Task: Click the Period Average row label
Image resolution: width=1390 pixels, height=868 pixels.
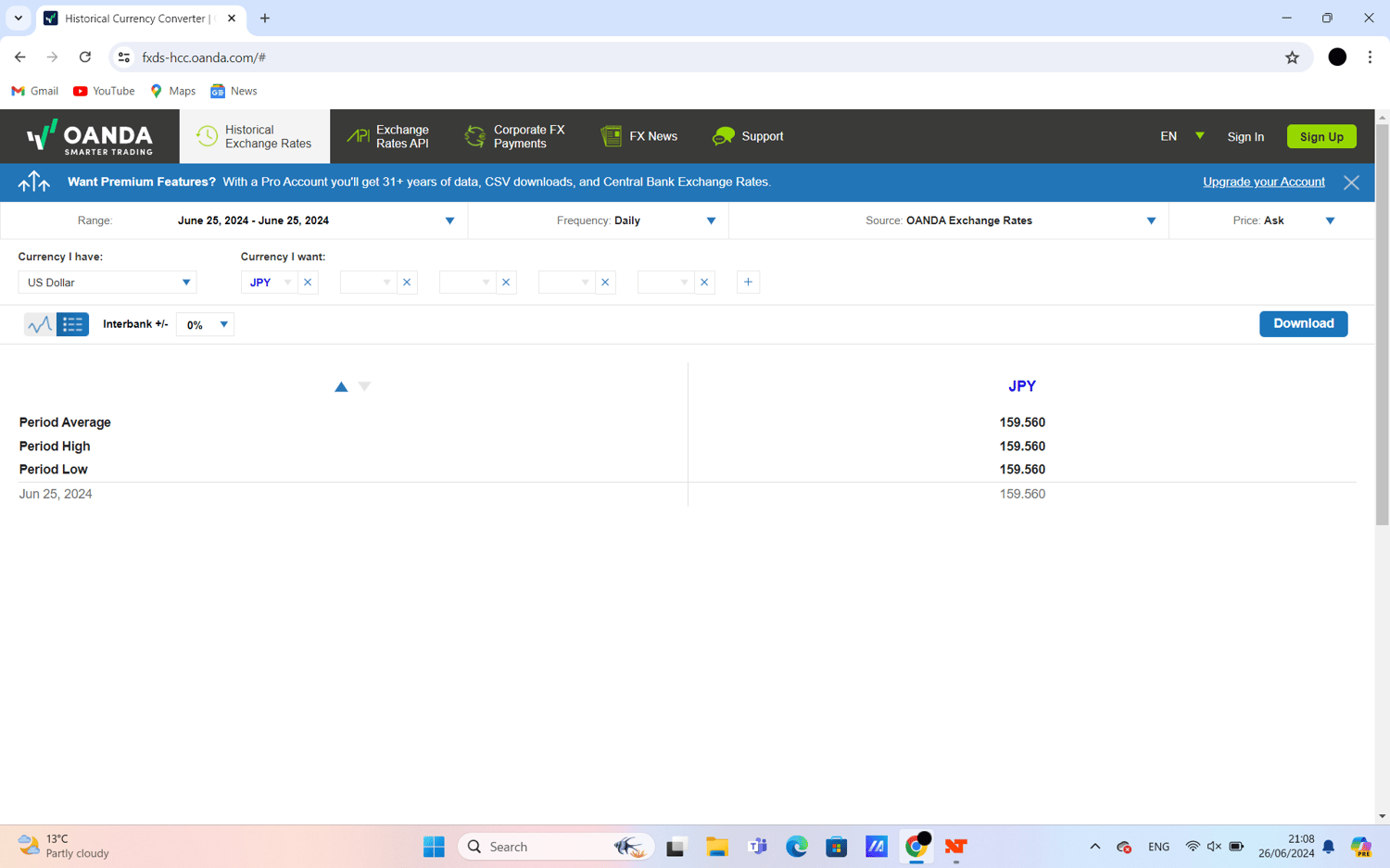Action: (x=65, y=422)
